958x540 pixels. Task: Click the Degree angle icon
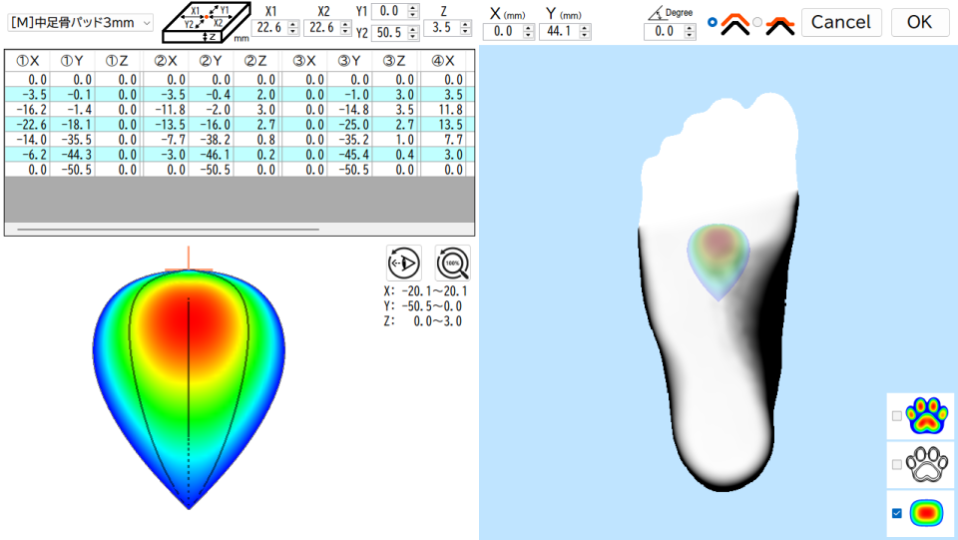(x=656, y=12)
